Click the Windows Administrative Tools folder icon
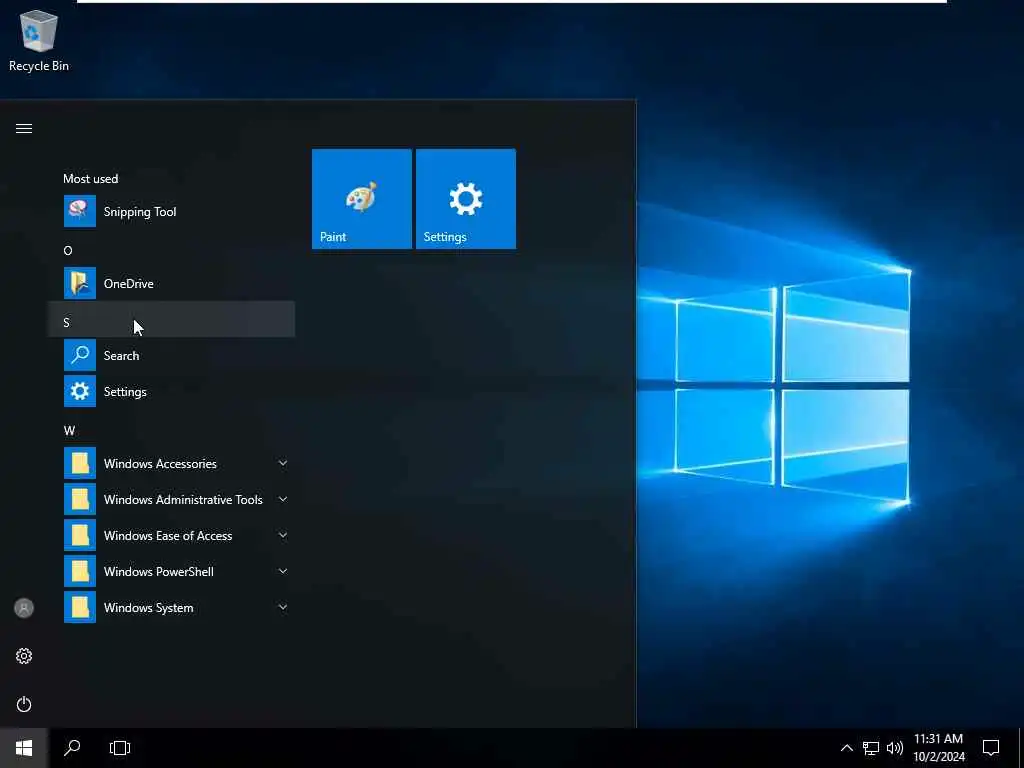 pos(80,499)
